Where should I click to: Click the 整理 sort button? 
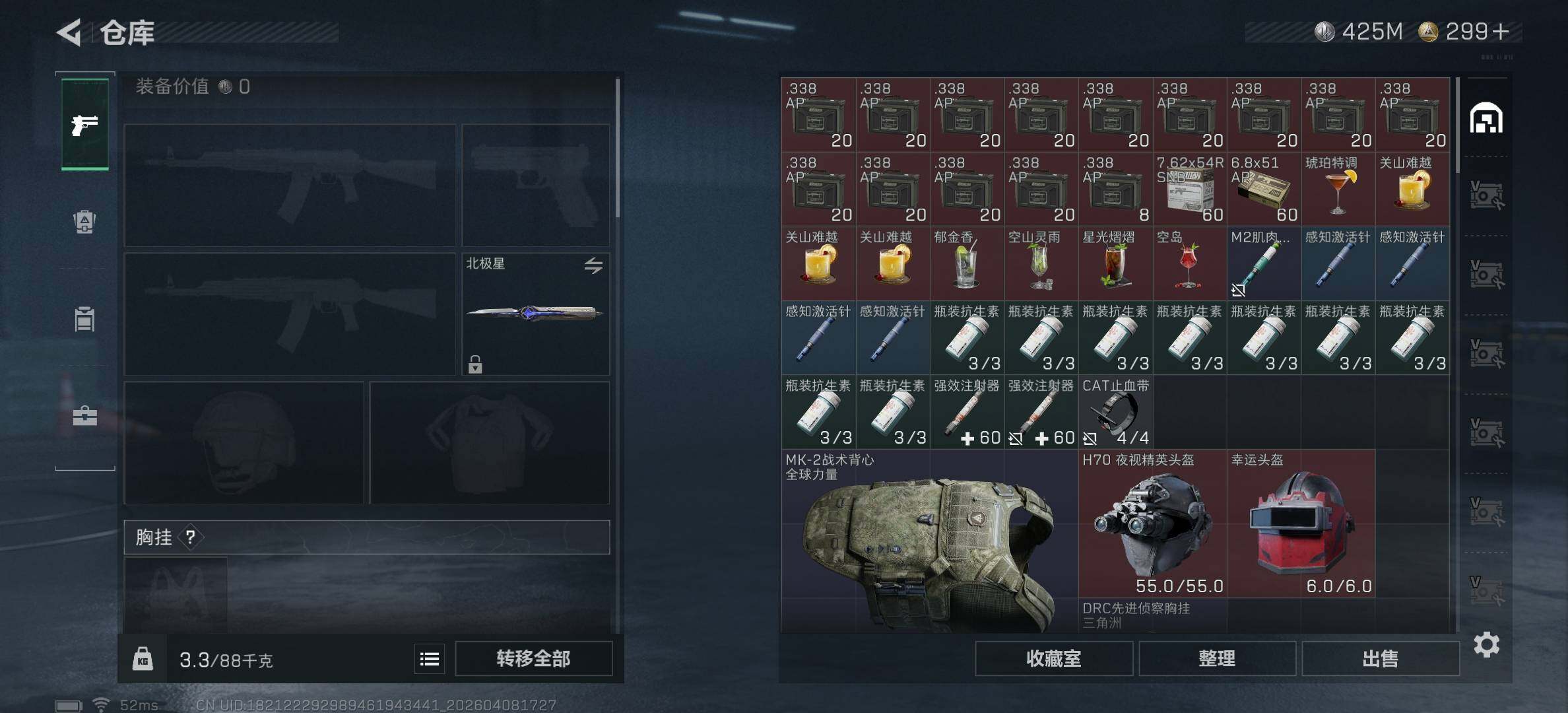pos(1217,658)
